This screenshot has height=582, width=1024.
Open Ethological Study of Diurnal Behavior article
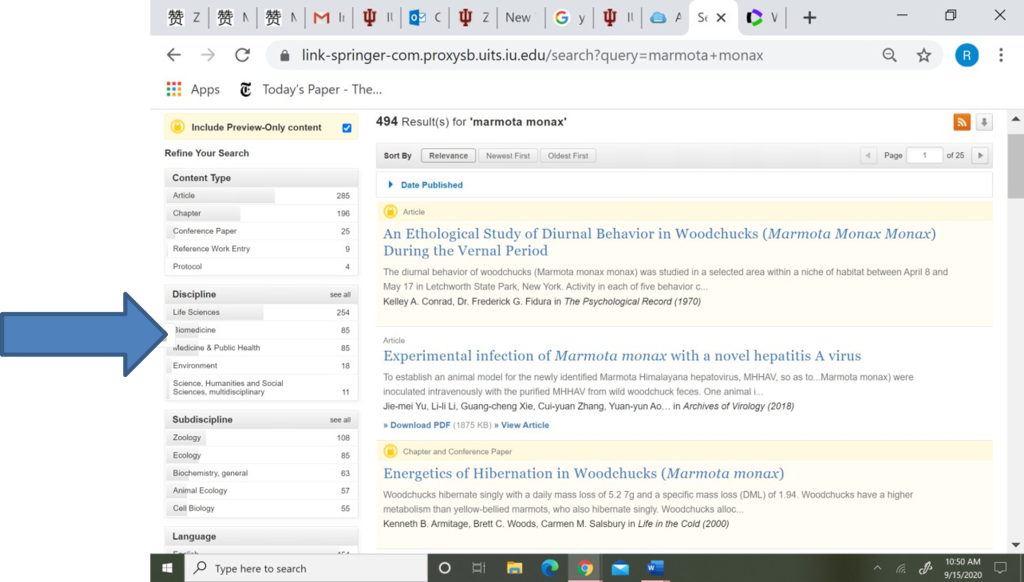point(659,242)
